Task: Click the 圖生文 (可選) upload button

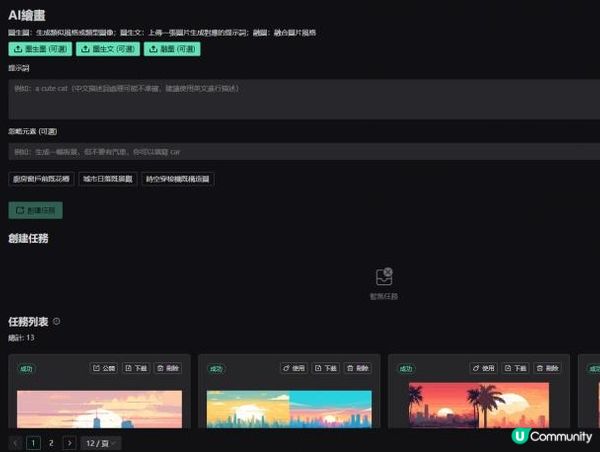Action: click(x=108, y=49)
